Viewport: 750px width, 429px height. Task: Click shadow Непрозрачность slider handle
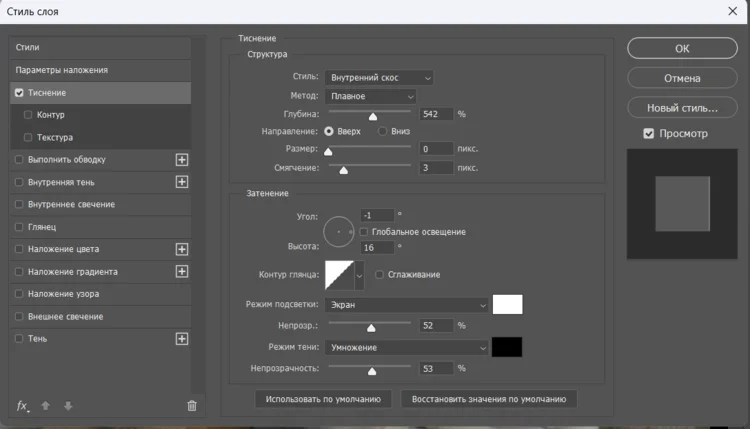(372, 371)
